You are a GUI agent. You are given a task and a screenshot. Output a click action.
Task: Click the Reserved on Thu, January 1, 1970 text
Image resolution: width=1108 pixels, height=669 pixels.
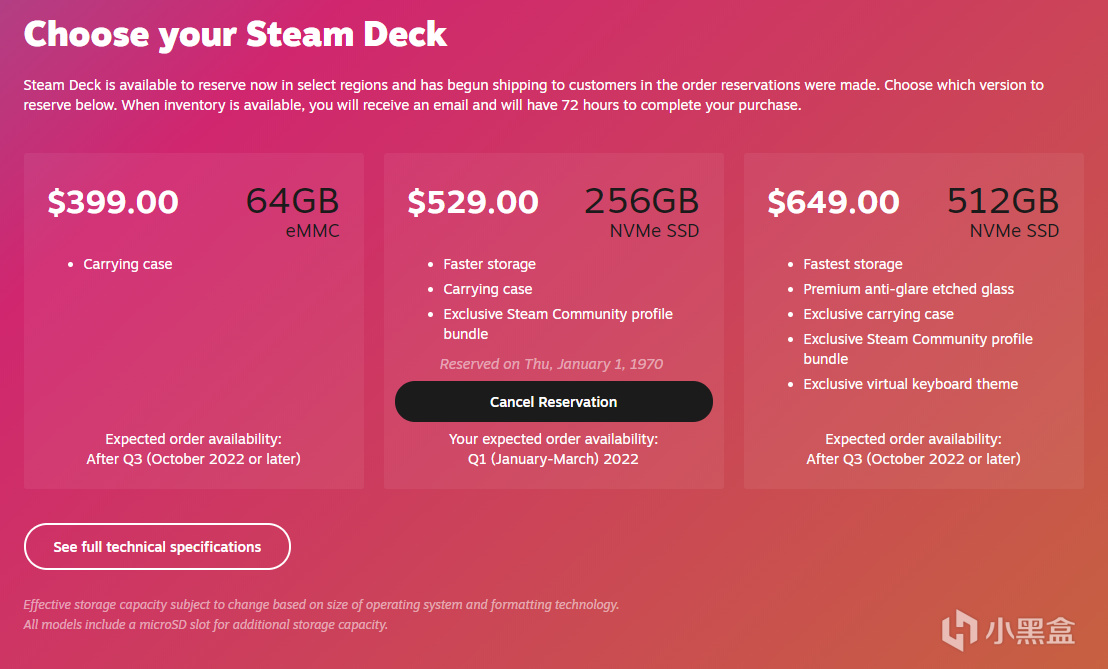pos(551,364)
